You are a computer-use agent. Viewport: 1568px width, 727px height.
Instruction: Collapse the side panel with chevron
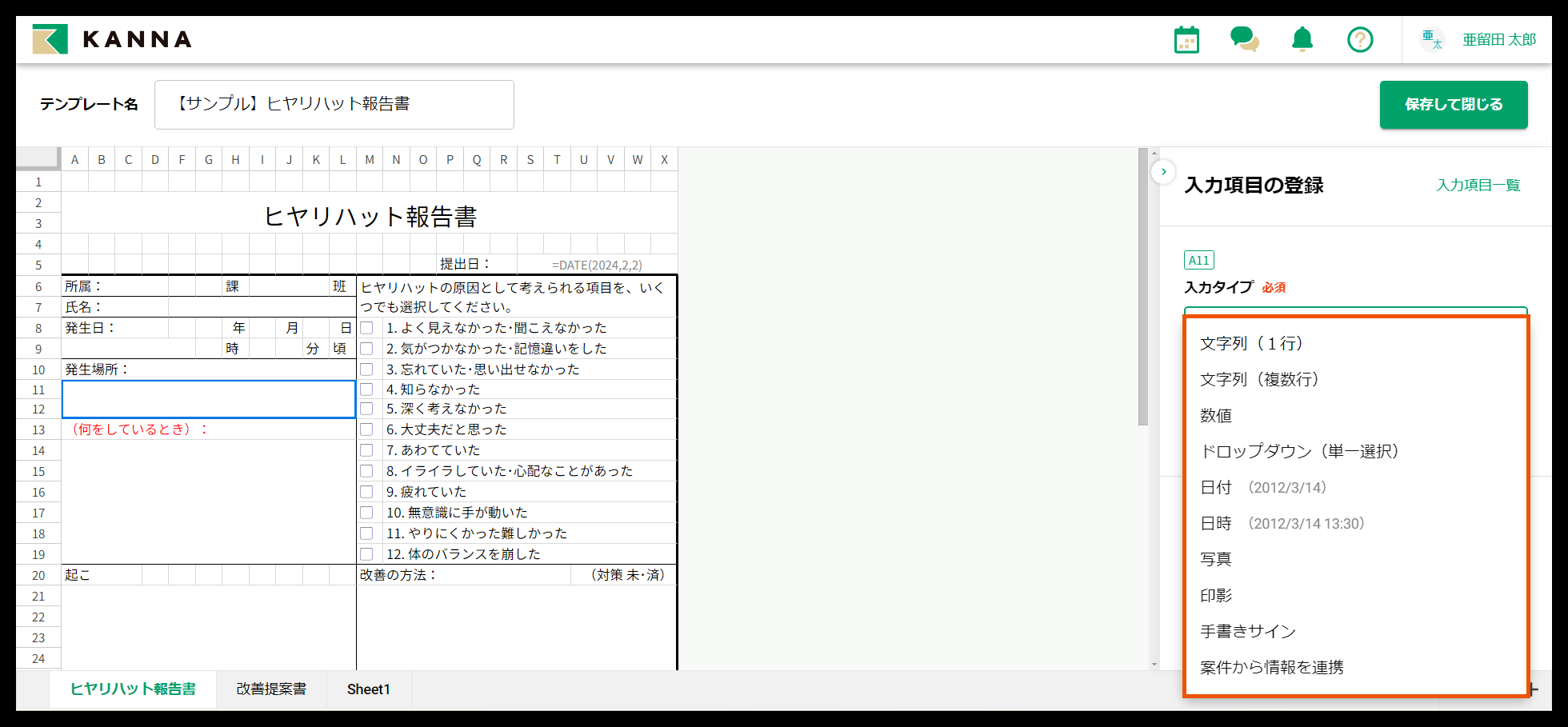(x=1163, y=172)
